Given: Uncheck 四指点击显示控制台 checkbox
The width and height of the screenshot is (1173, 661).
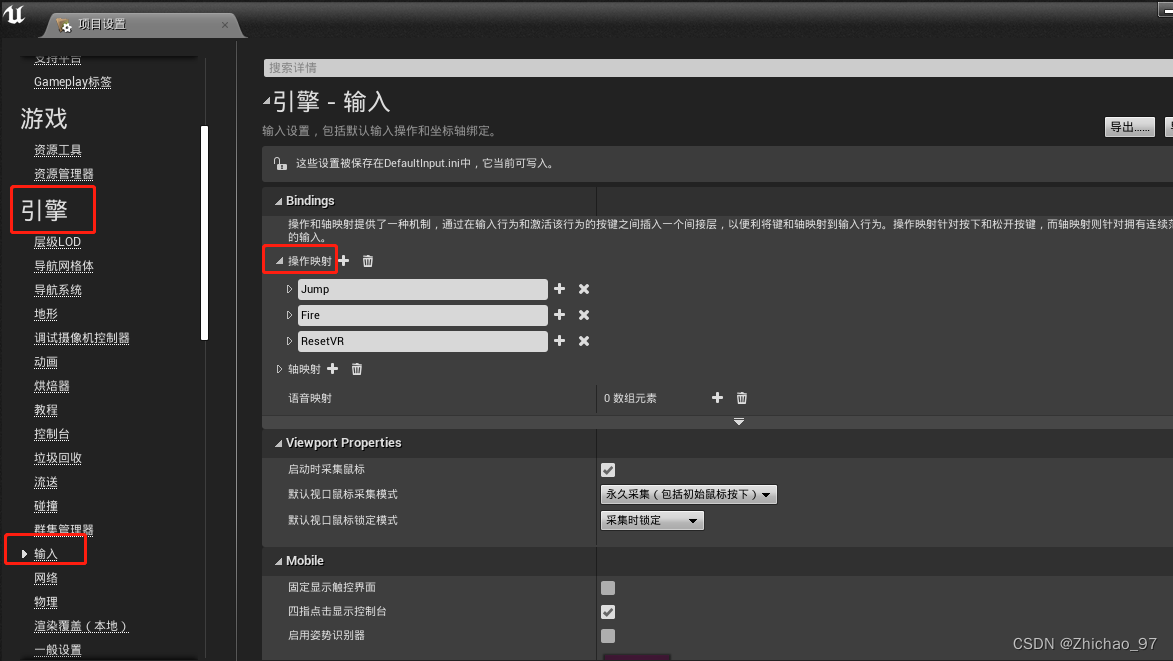Looking at the screenshot, I should (608, 612).
